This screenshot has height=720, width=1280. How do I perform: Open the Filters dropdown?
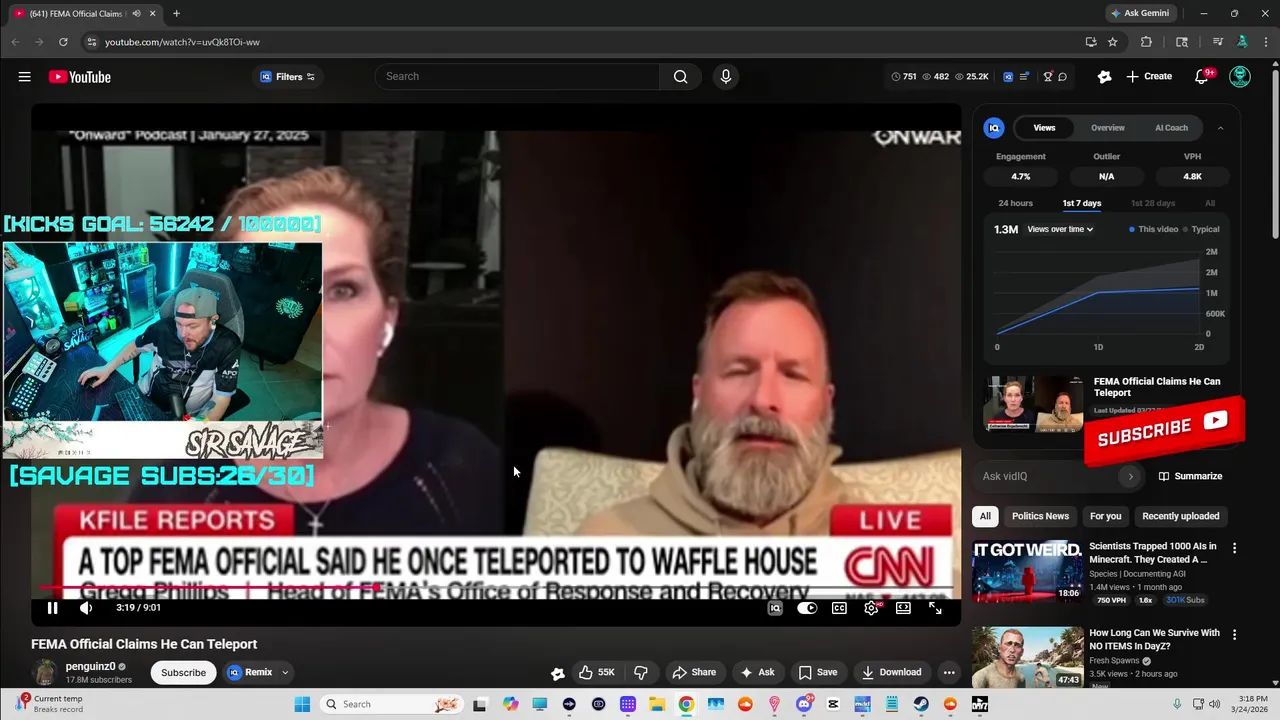pos(287,77)
